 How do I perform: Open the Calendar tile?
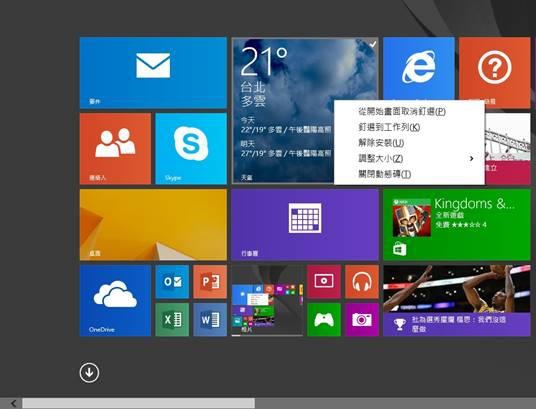[305, 225]
